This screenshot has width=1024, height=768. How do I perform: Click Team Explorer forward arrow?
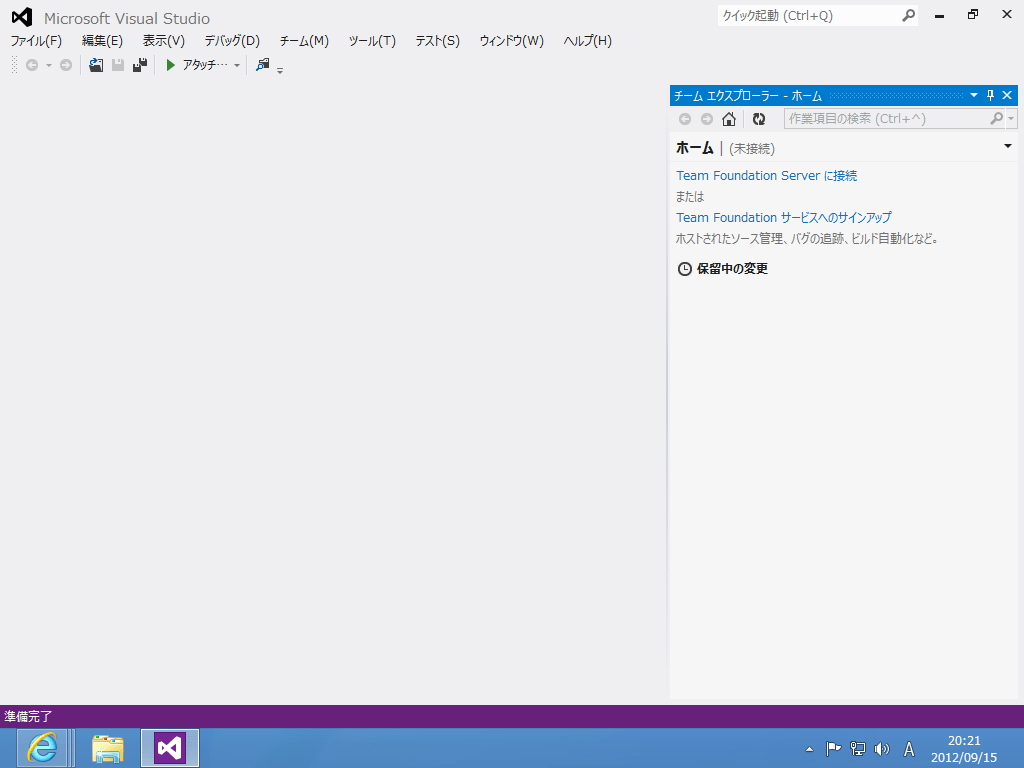pyautogui.click(x=707, y=119)
